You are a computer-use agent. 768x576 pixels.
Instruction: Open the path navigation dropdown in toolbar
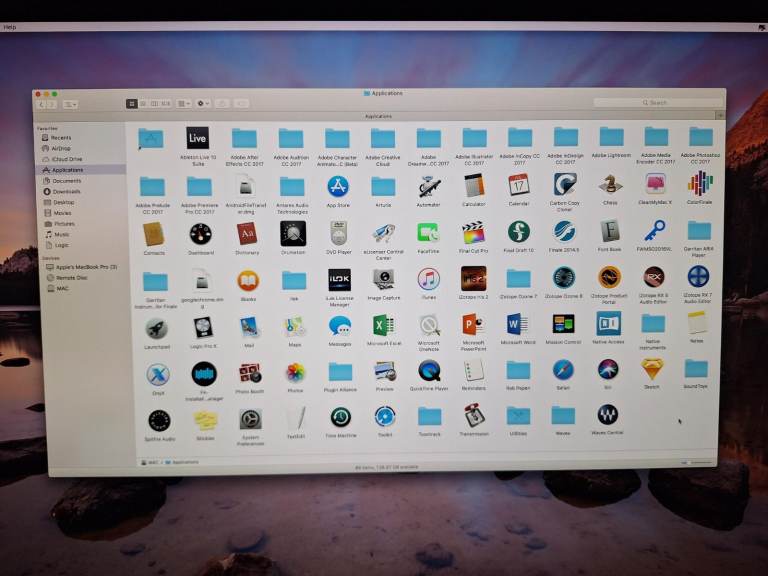click(x=70, y=104)
